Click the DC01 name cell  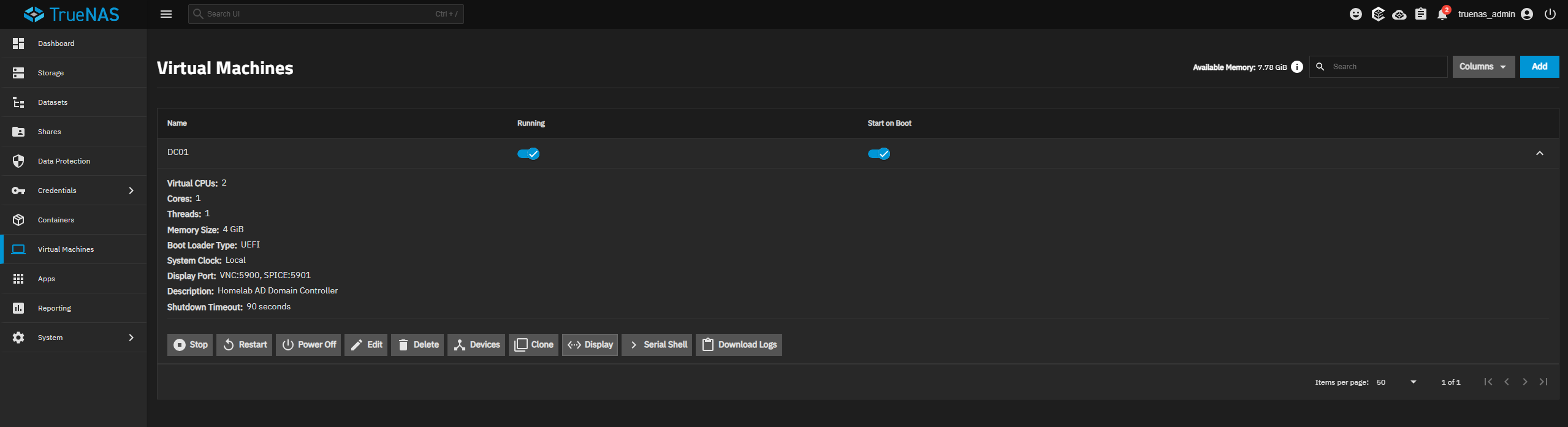pyautogui.click(x=178, y=152)
